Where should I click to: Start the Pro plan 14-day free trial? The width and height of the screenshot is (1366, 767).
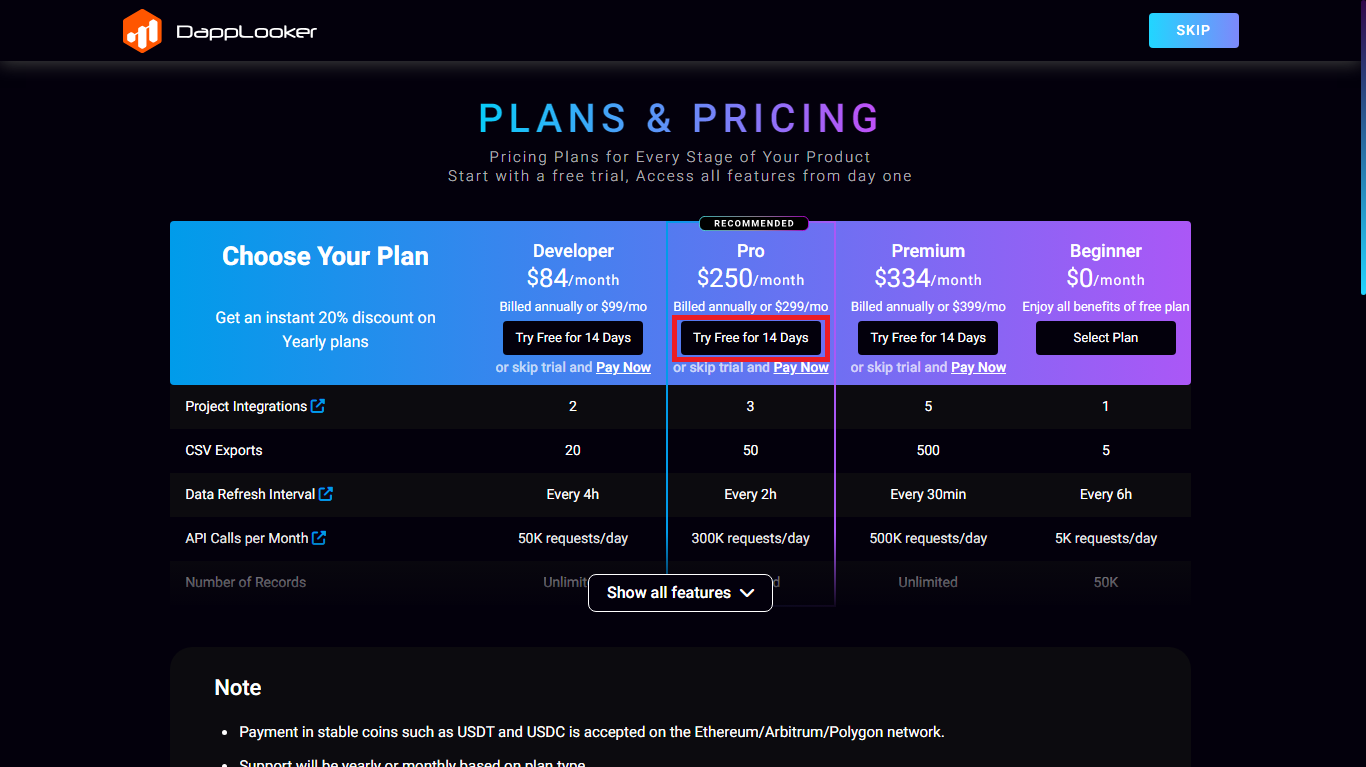[751, 338]
